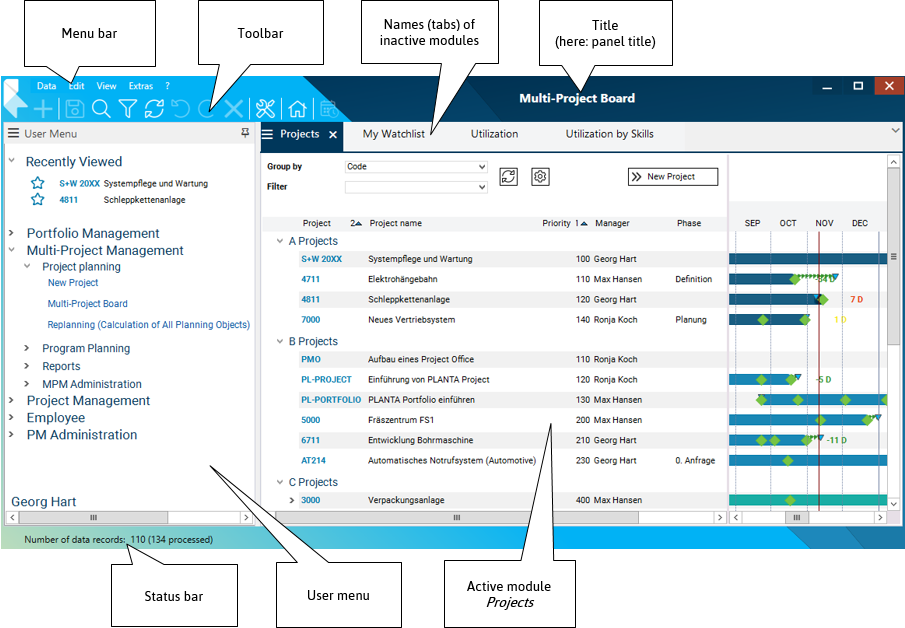Click the refresh icon next to Group by
The width and height of the screenshot is (905, 628).
pos(509,177)
